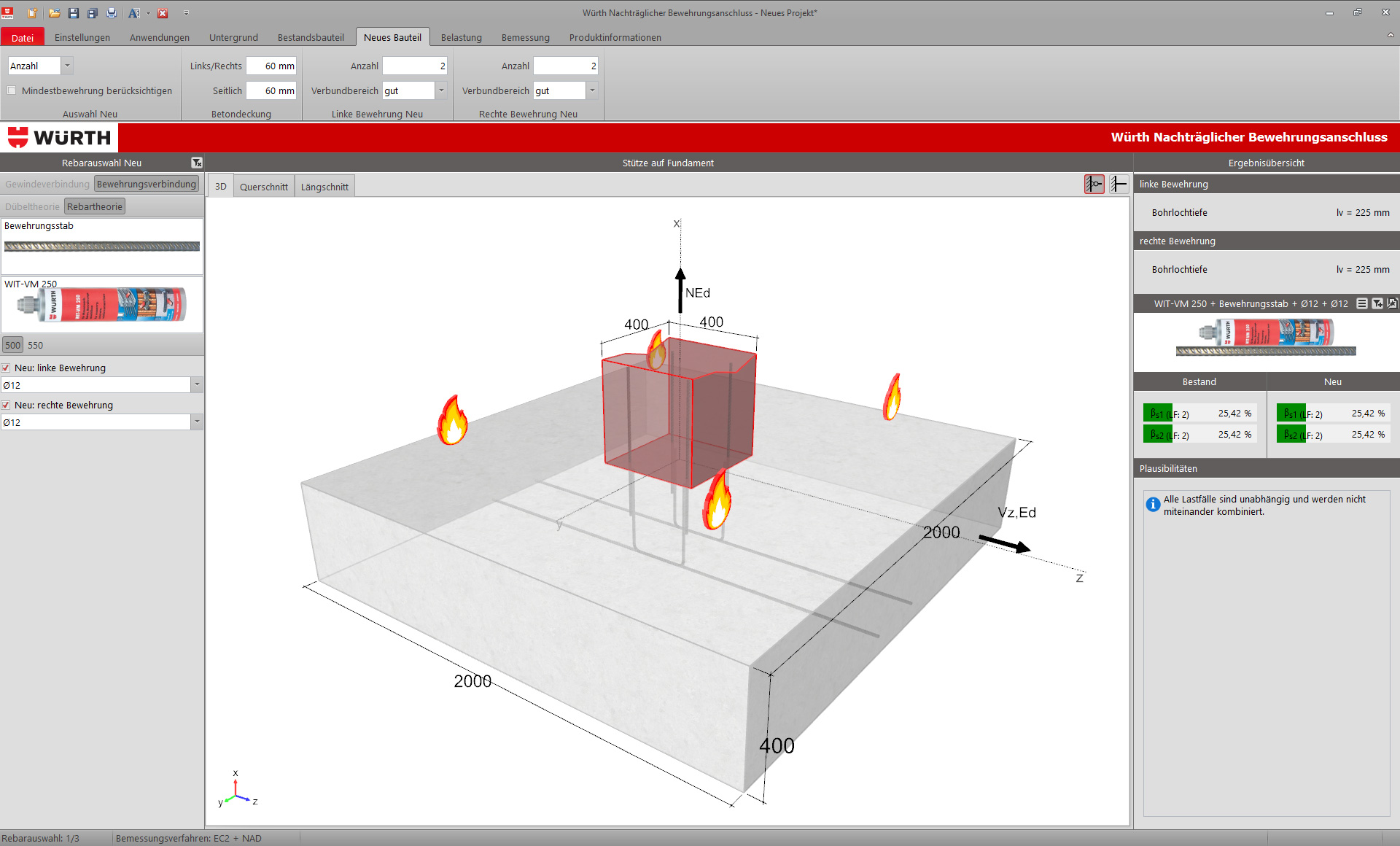Uncheck Neu: rechte Bewehrung
Viewport: 1400px width, 846px height.
[x=6, y=405]
